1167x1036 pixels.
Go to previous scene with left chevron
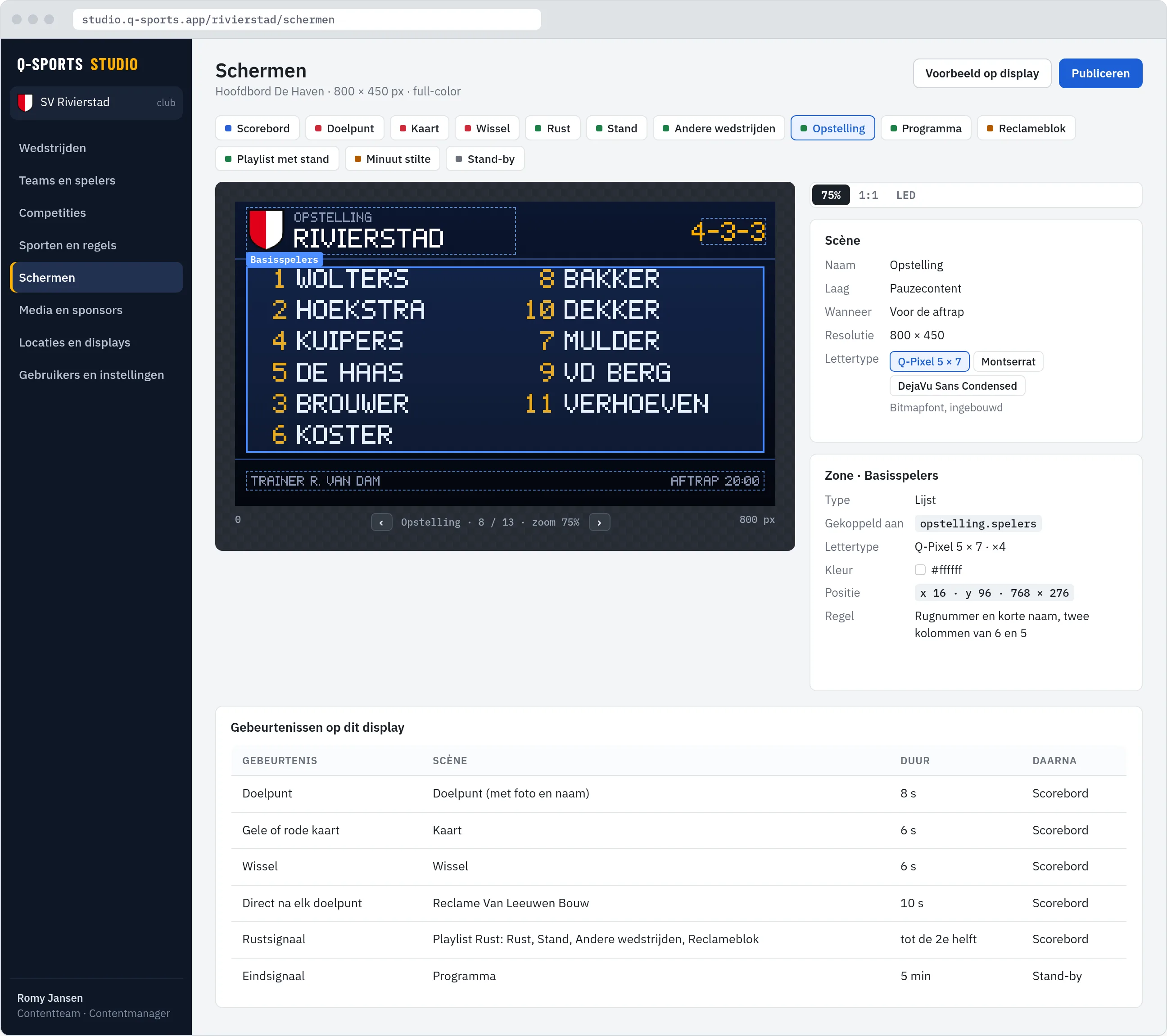(x=381, y=523)
